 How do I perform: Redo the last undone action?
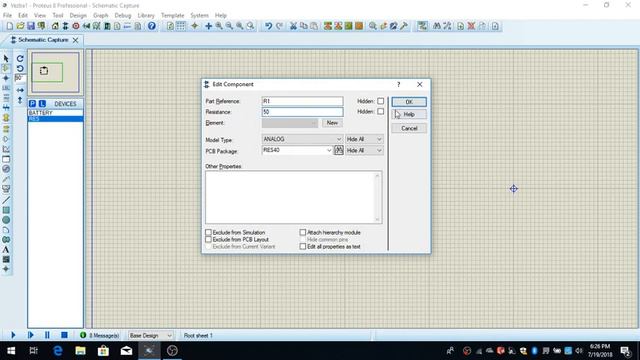[279, 26]
